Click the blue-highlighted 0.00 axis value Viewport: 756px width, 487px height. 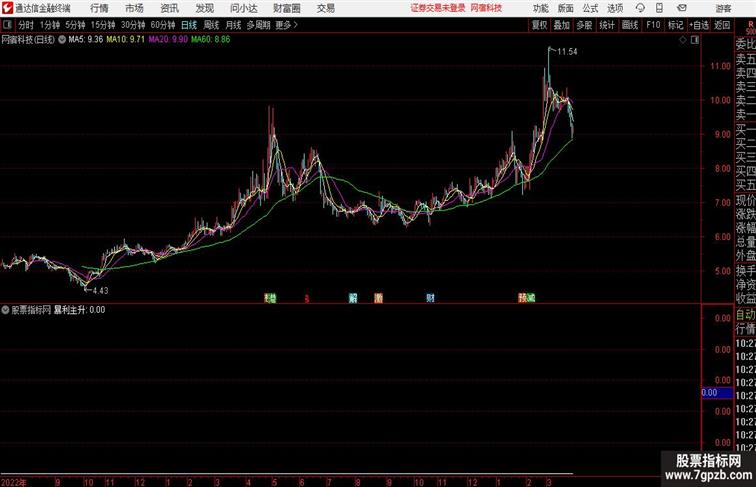[717, 393]
